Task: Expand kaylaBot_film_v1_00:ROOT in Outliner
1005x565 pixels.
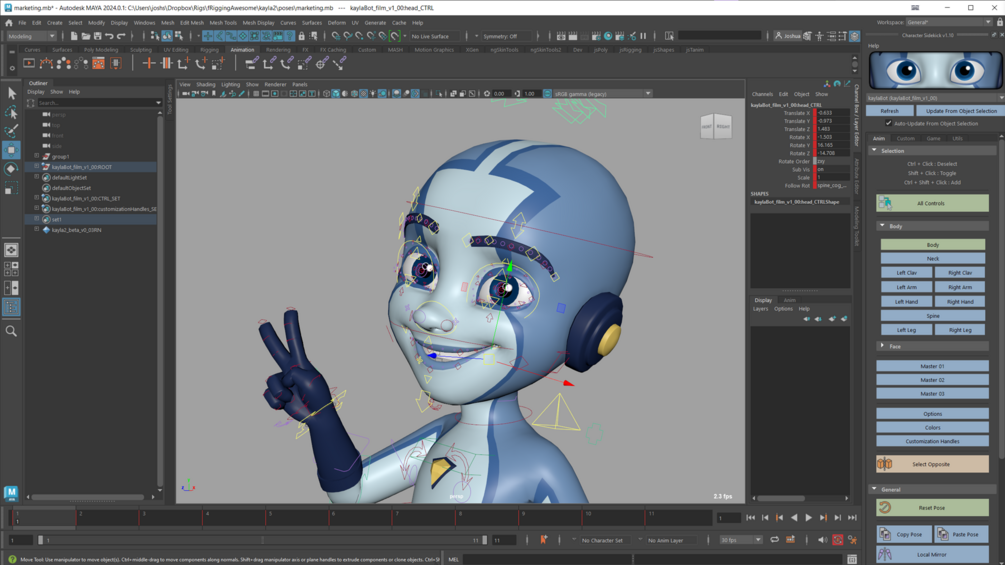Action: coord(37,167)
